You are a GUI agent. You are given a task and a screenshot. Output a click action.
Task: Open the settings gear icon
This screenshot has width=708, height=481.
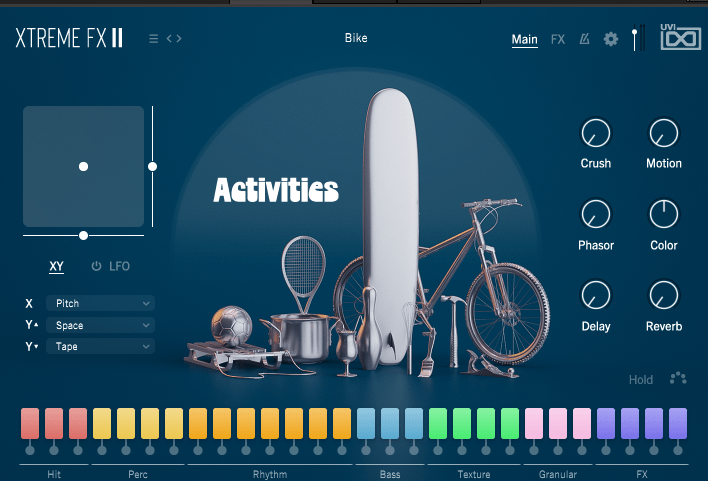pyautogui.click(x=611, y=40)
